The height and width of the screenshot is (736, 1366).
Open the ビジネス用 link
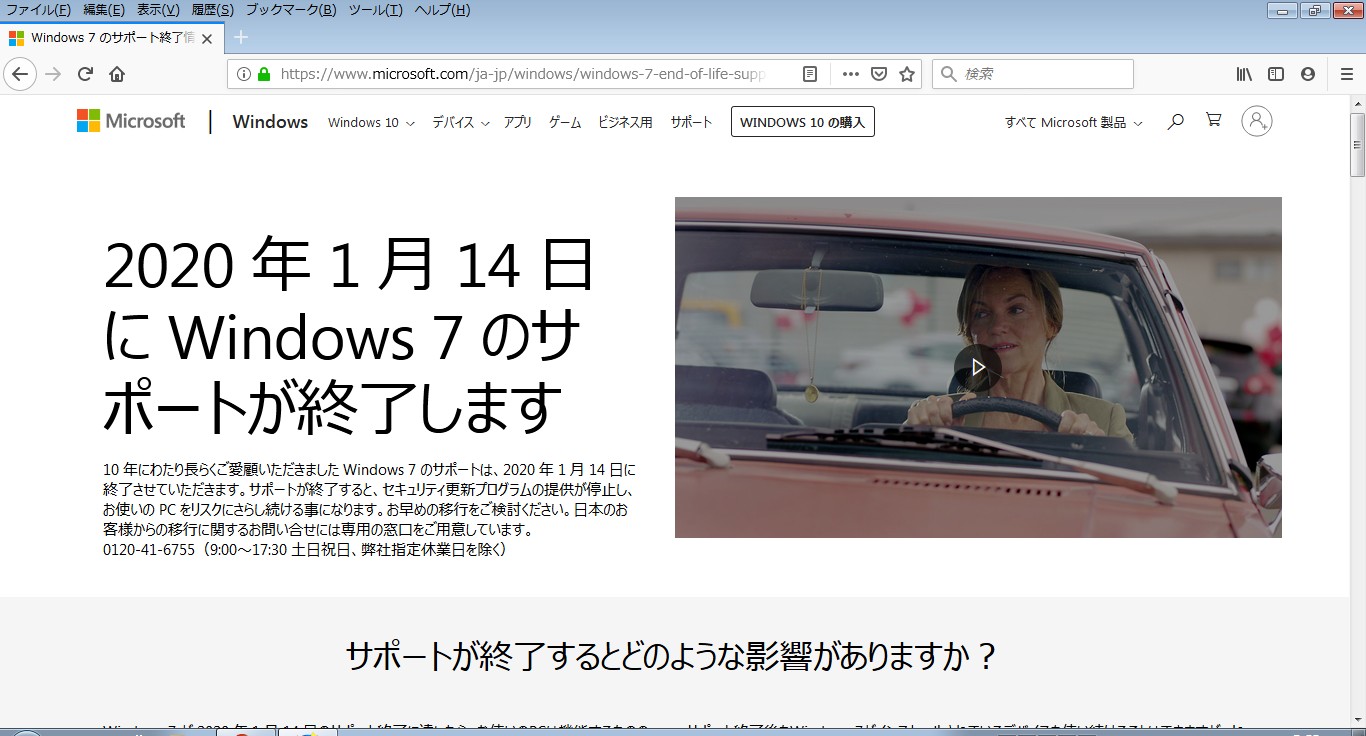click(625, 122)
